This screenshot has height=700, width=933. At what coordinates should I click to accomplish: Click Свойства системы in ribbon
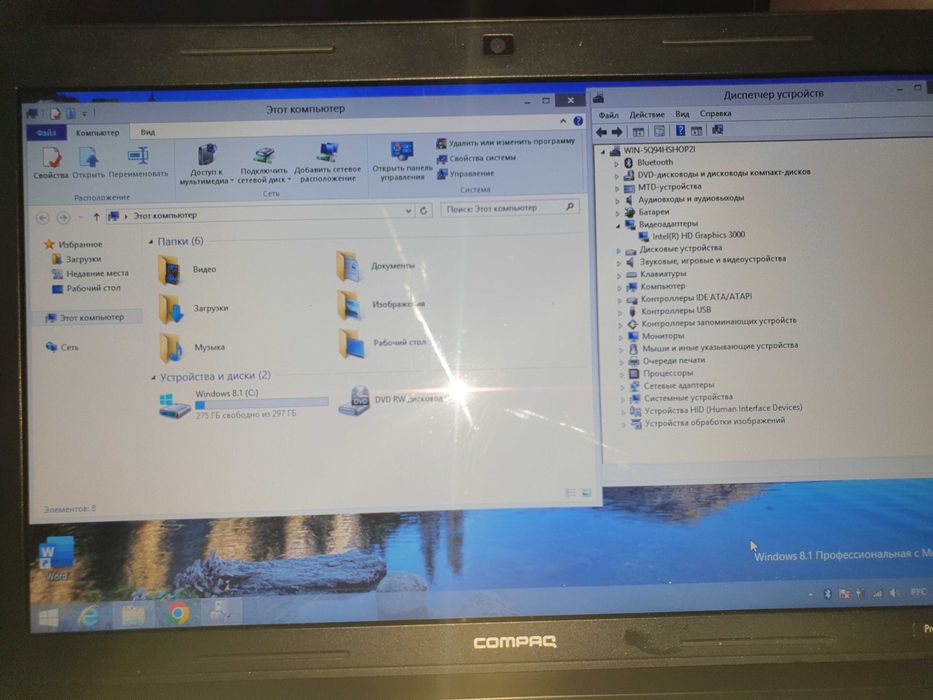pyautogui.click(x=476, y=158)
